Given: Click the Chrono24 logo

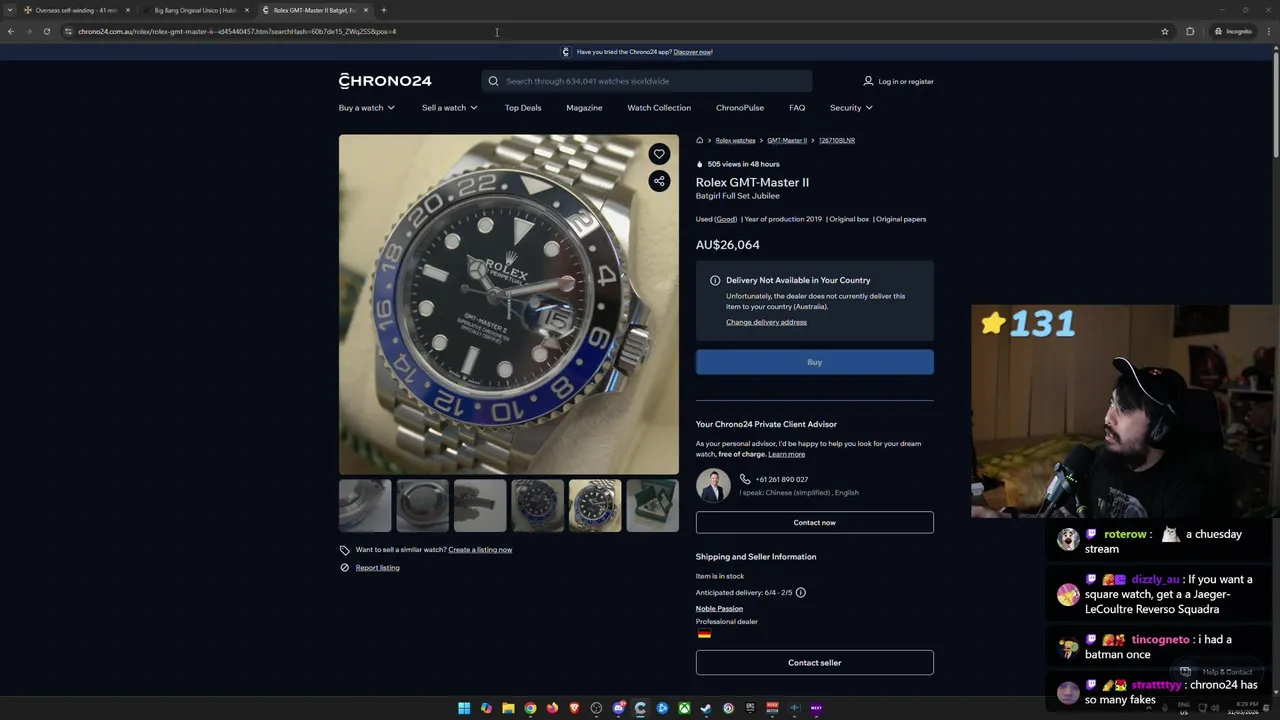Looking at the screenshot, I should tap(385, 81).
